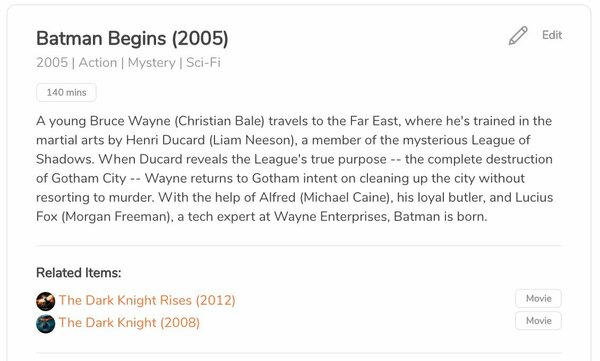Select the Action genre label
The image size is (600, 361).
(x=98, y=62)
